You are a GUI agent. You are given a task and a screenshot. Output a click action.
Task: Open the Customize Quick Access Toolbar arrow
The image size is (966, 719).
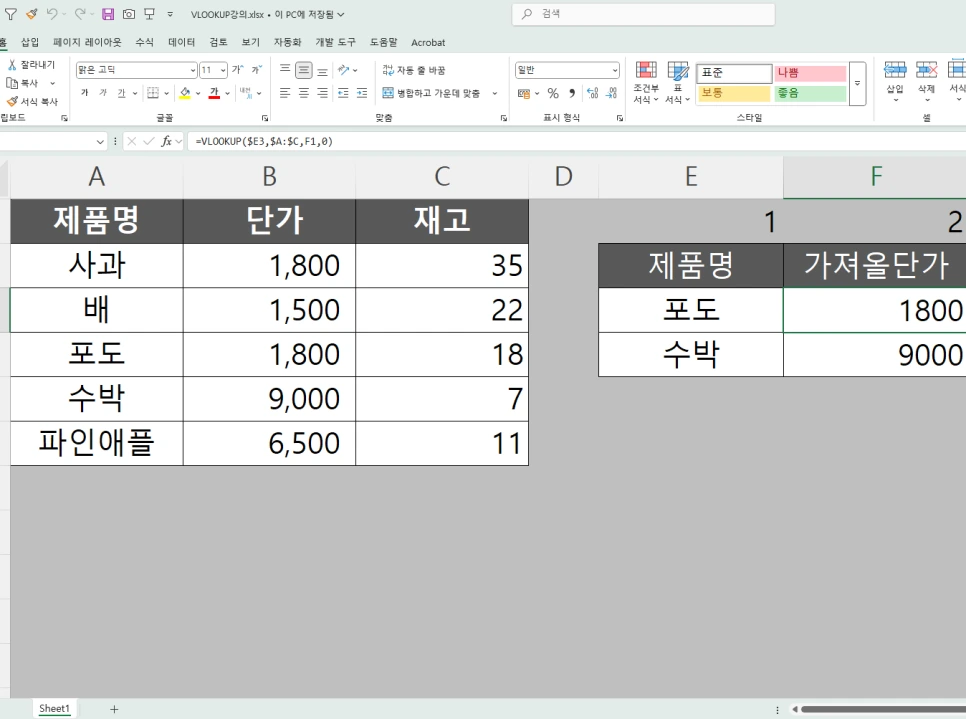pyautogui.click(x=170, y=14)
